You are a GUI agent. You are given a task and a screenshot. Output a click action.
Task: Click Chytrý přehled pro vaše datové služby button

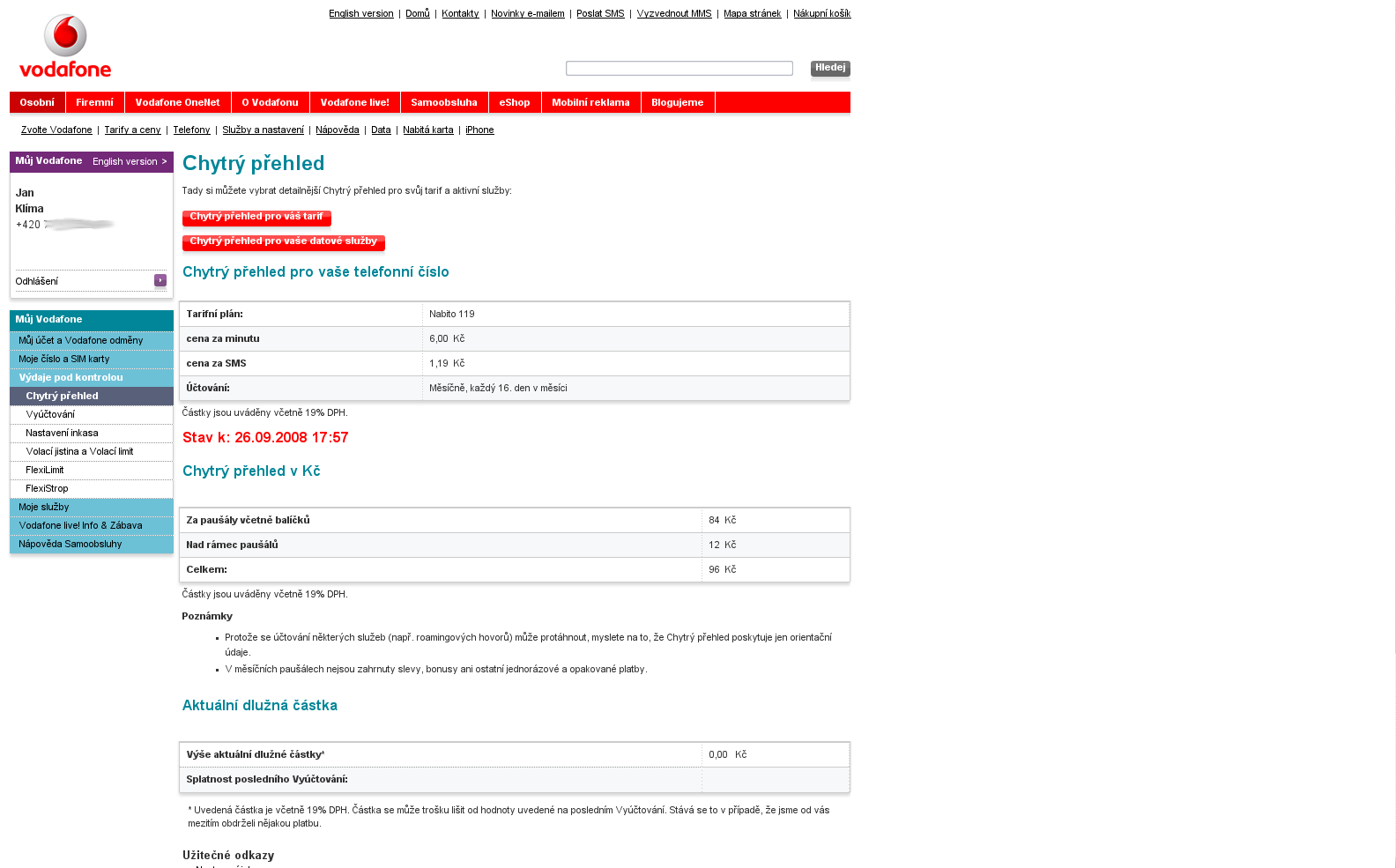click(284, 241)
